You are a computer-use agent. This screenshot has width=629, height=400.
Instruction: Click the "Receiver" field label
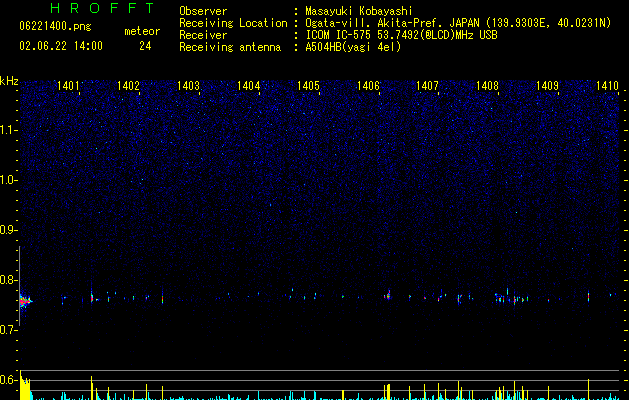203,35
